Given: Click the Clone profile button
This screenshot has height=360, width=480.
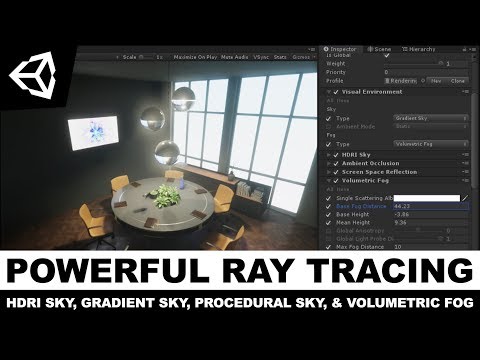Looking at the screenshot, I should pos(458,81).
